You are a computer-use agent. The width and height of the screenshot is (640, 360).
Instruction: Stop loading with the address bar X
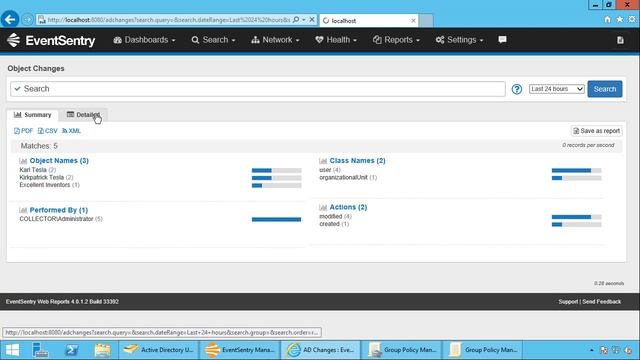[312, 20]
